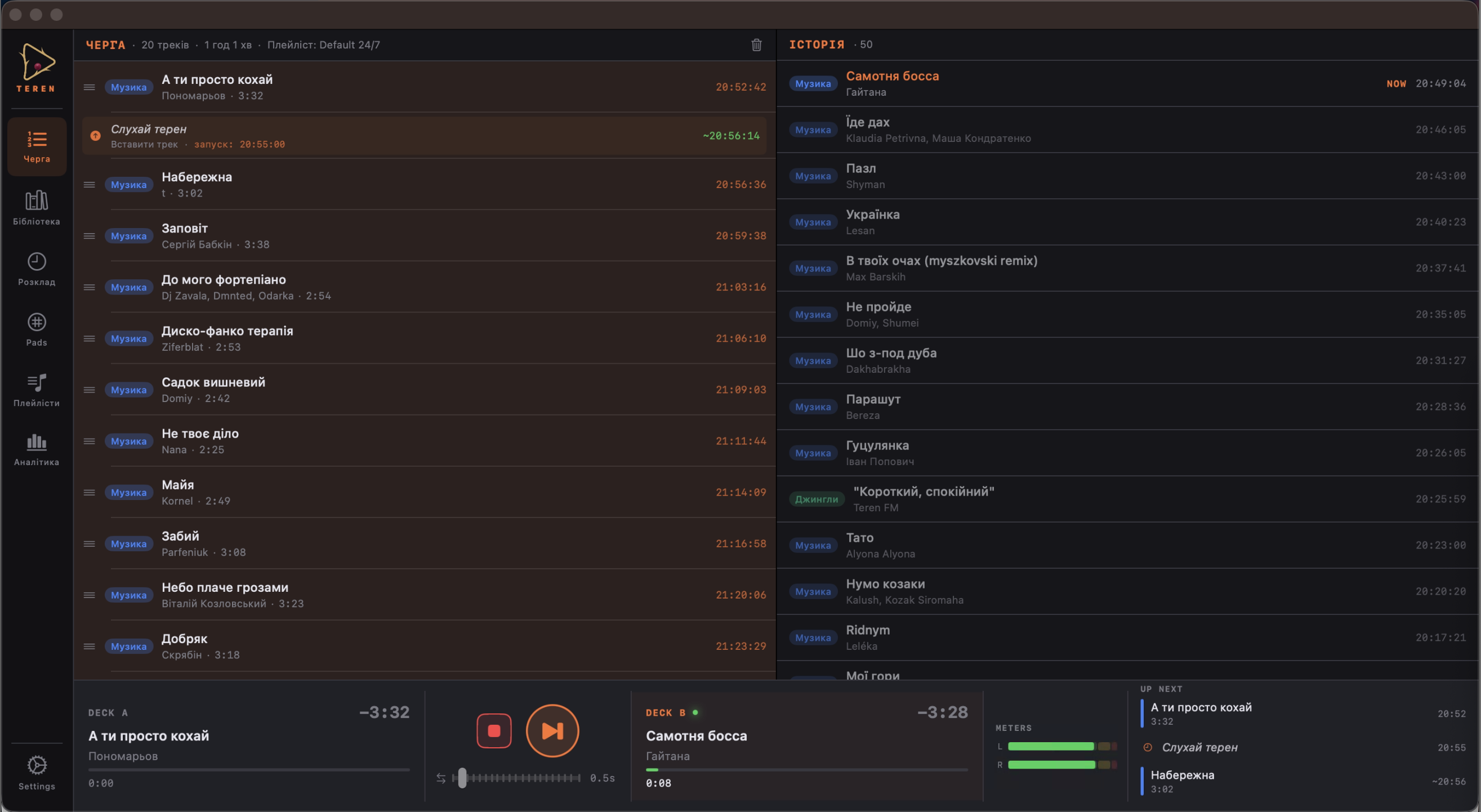The image size is (1481, 812).
Task: Skip to next track with orange button
Action: pyautogui.click(x=552, y=730)
